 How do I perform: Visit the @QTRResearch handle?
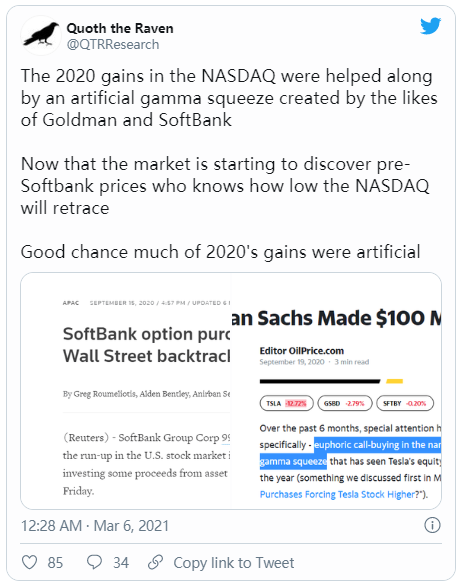click(x=113, y=44)
